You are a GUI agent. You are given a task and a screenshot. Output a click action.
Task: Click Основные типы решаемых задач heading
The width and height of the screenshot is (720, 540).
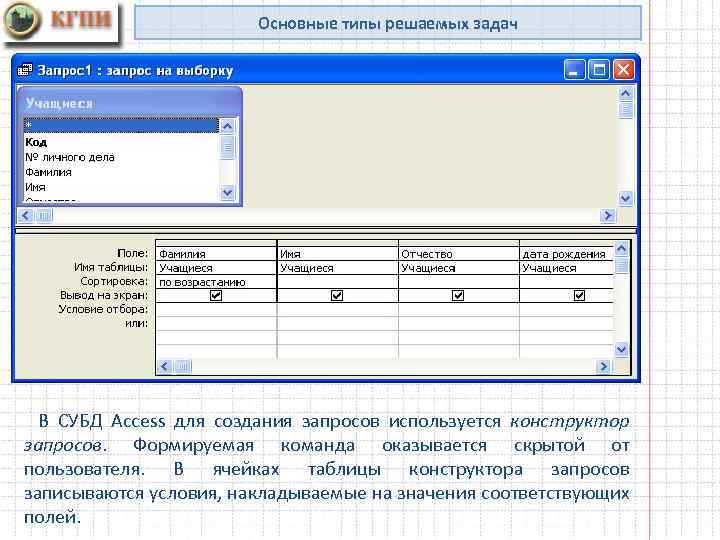[x=388, y=23]
